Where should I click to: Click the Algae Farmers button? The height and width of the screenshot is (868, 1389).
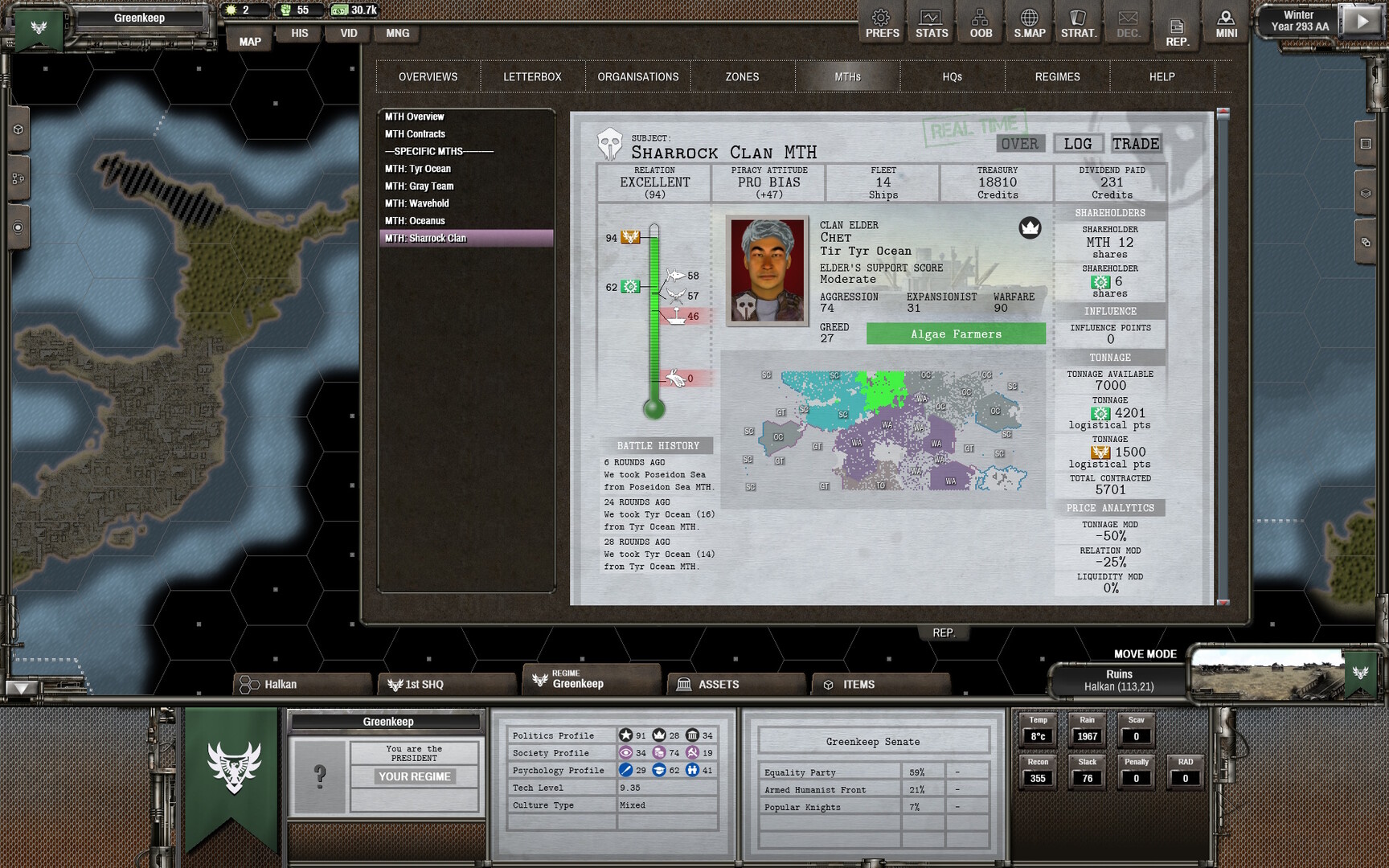tap(956, 333)
